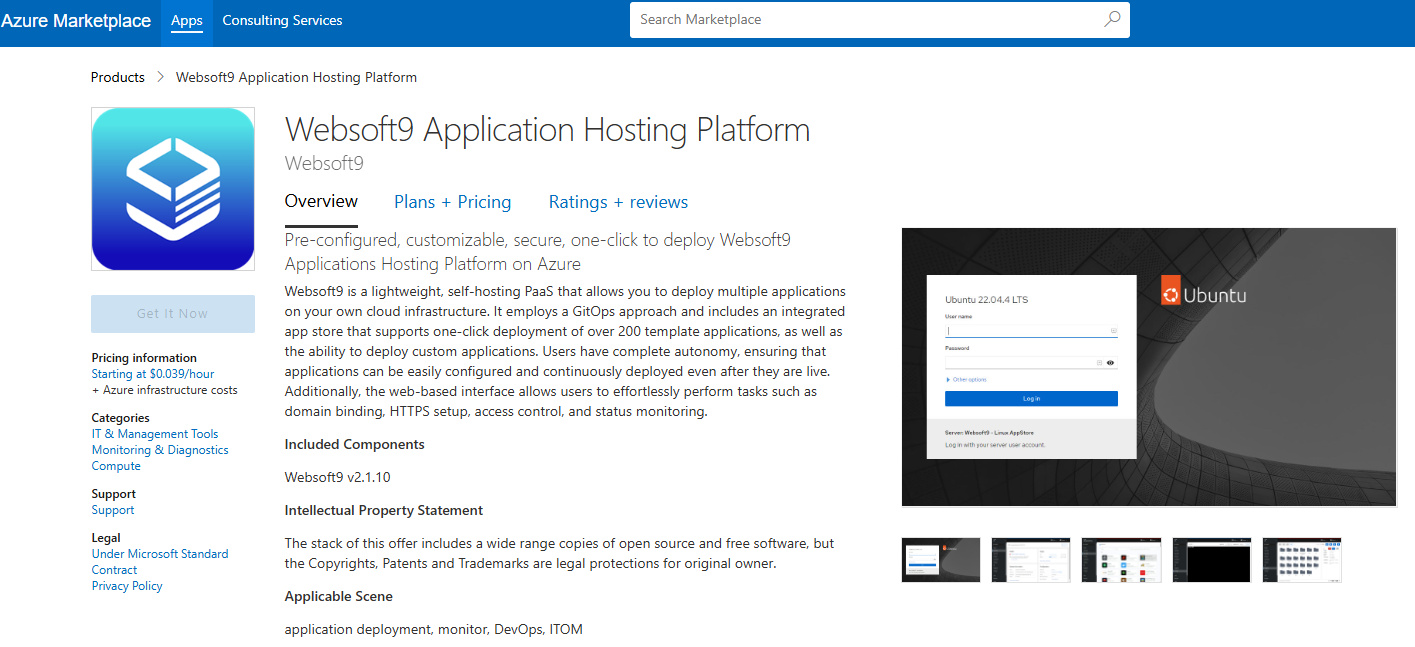Open the Privacy Policy link
The image size is (1415, 647).
pyautogui.click(x=126, y=585)
